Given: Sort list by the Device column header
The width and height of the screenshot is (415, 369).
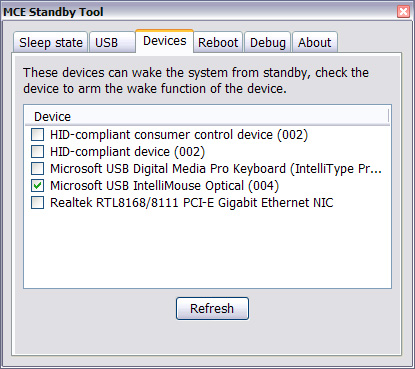Looking at the screenshot, I should 207,117.
